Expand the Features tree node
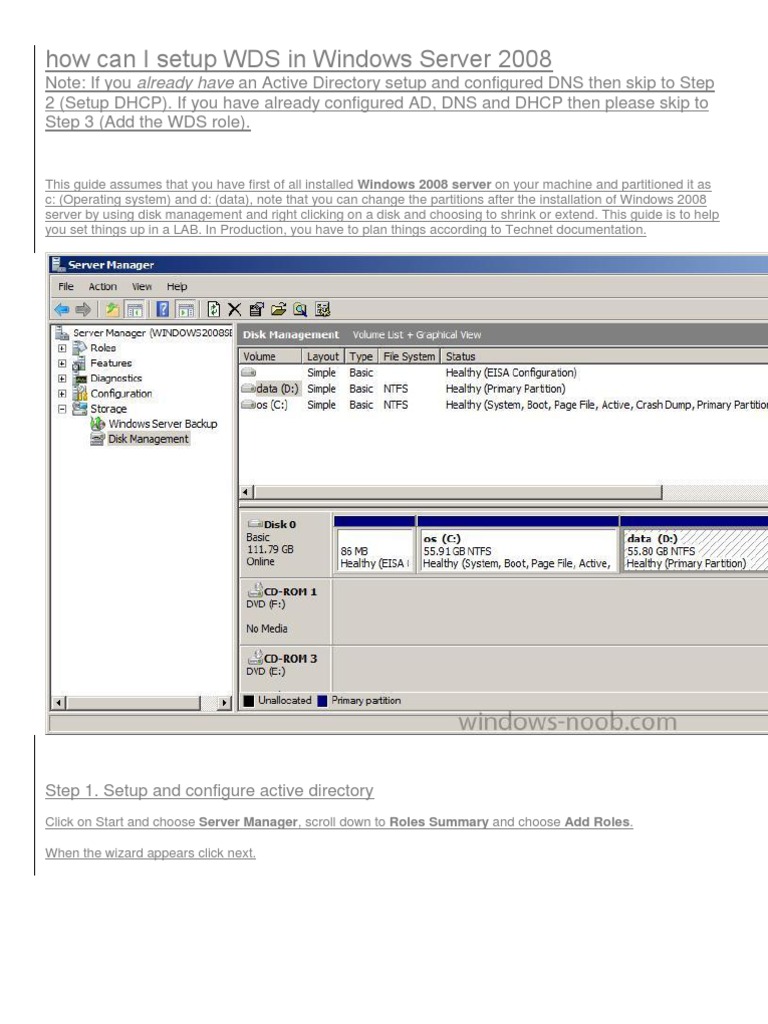This screenshot has height=1024, width=768. [x=62, y=363]
